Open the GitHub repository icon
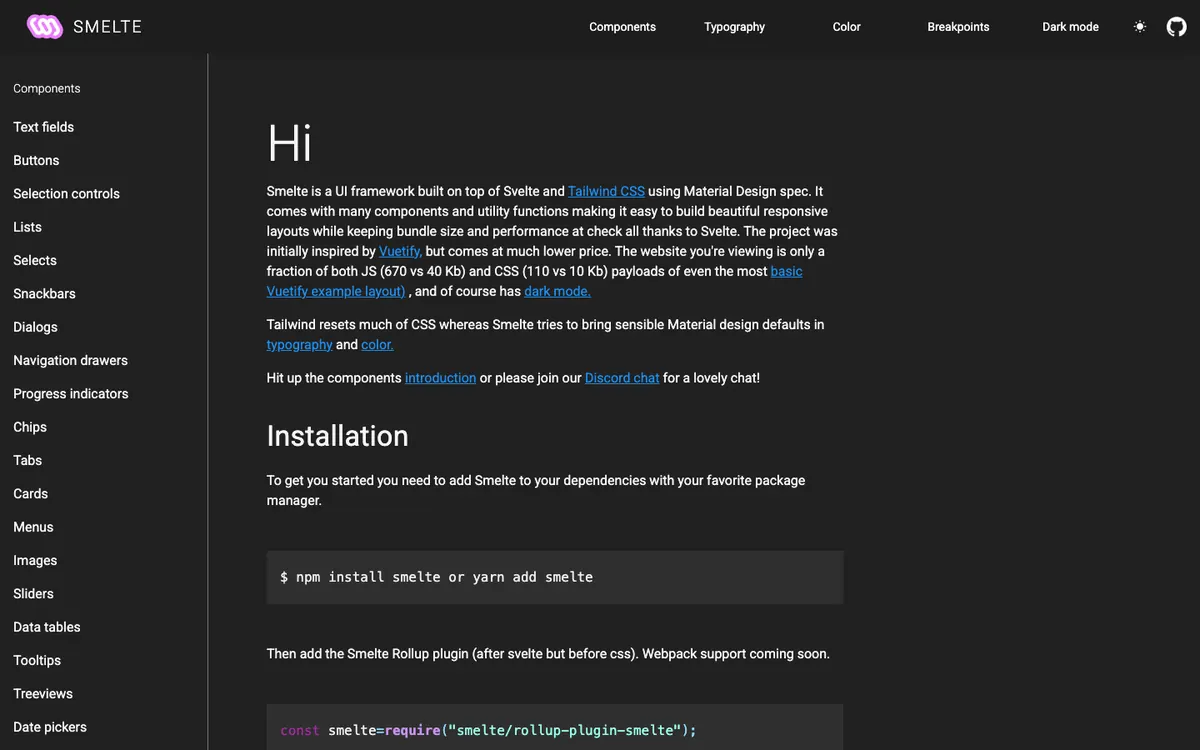Viewport: 1200px width, 750px height. pyautogui.click(x=1177, y=27)
